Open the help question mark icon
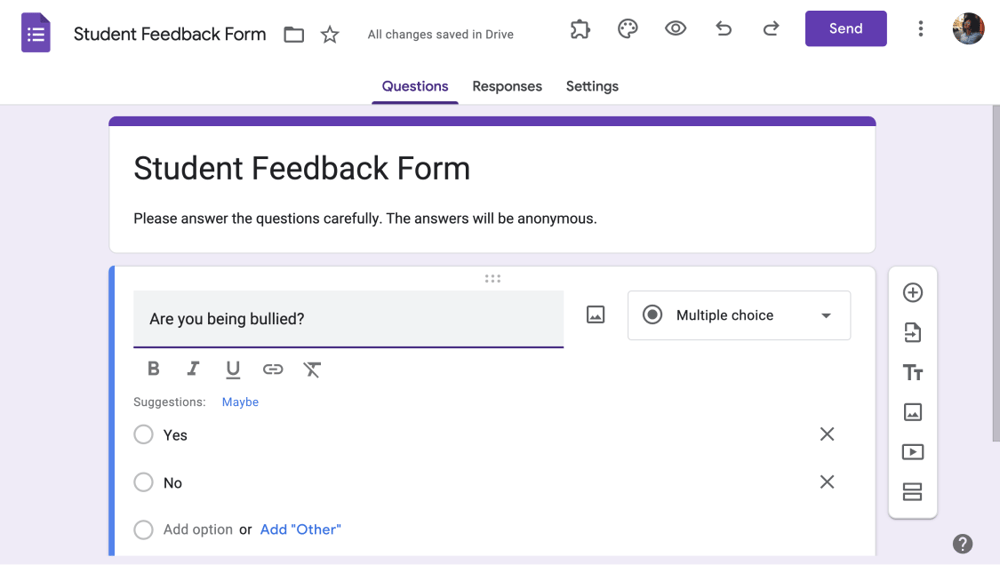1000x565 pixels. 962,544
